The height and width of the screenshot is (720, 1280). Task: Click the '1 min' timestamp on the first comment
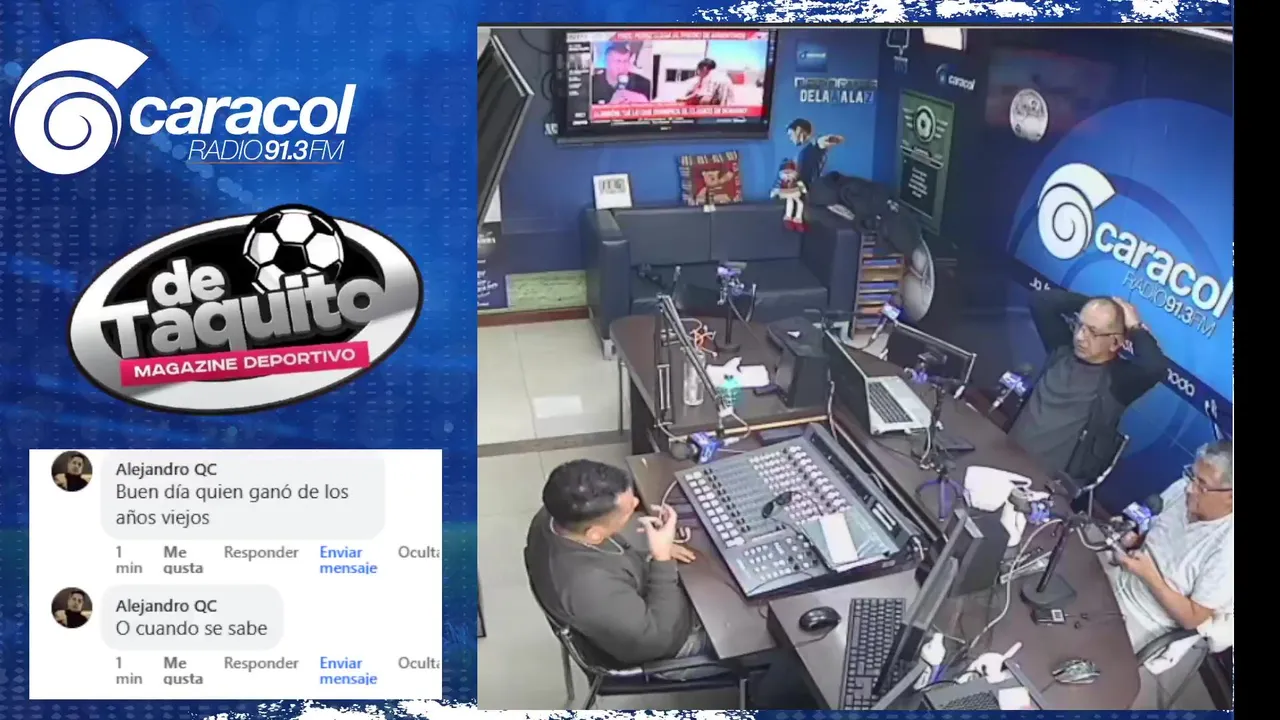tap(128, 560)
